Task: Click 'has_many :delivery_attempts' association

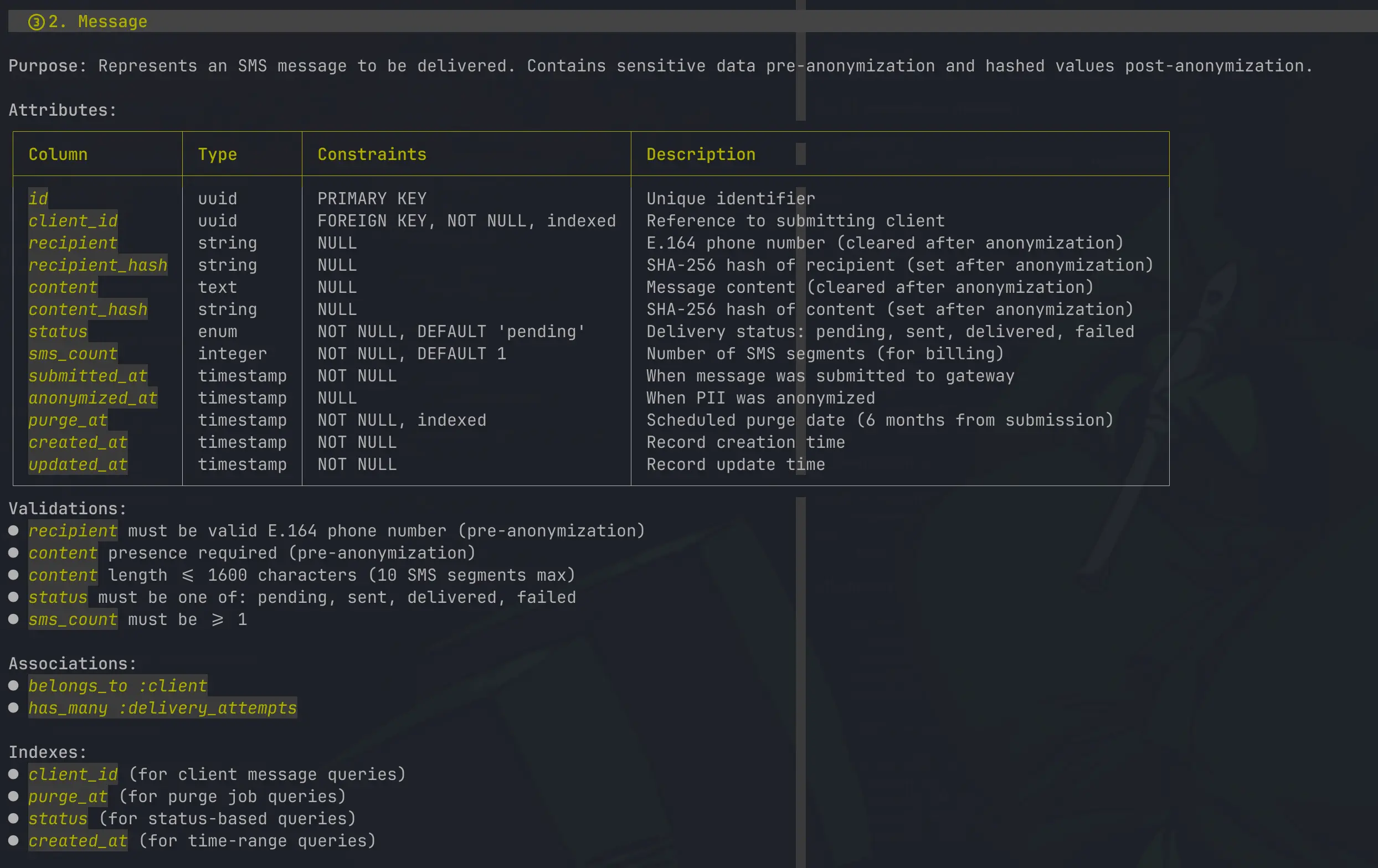Action: pyautogui.click(x=162, y=708)
